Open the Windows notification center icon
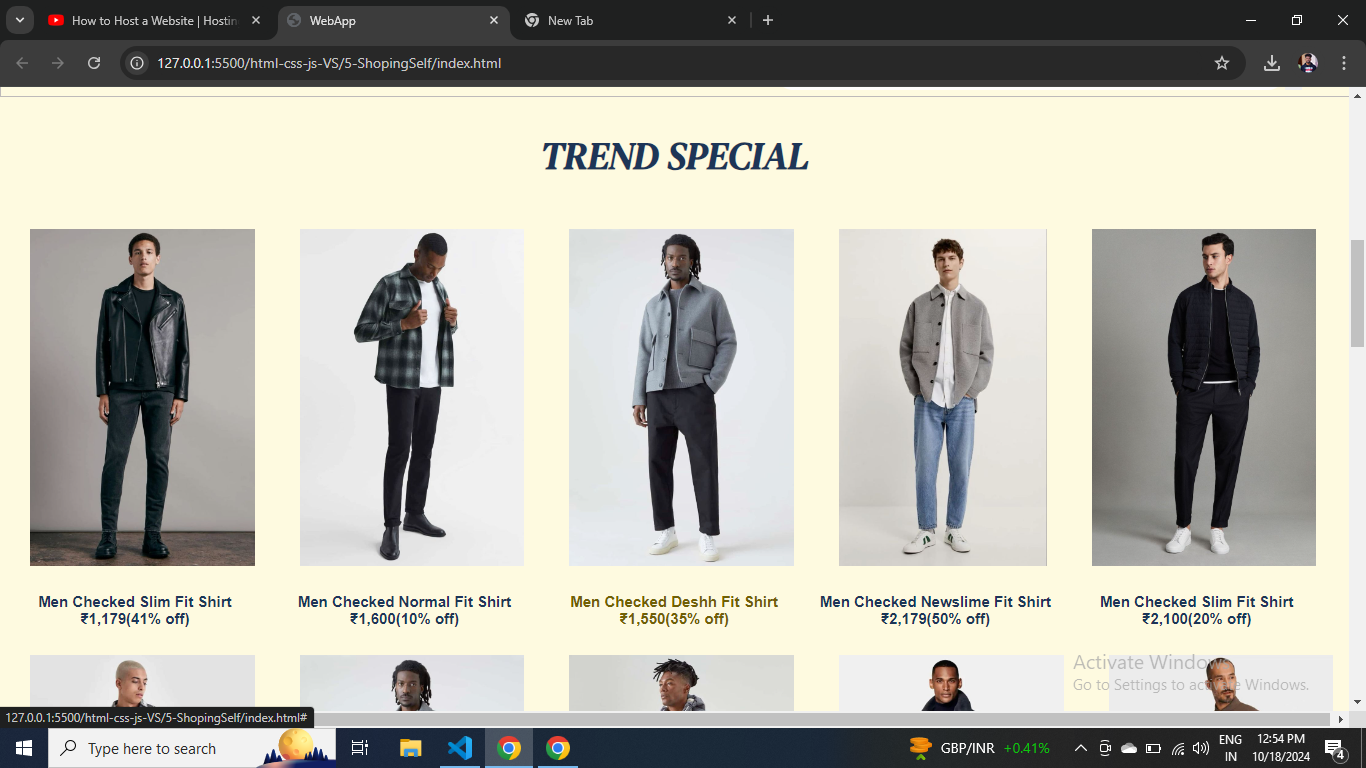This screenshot has height=768, width=1366. (1335, 748)
